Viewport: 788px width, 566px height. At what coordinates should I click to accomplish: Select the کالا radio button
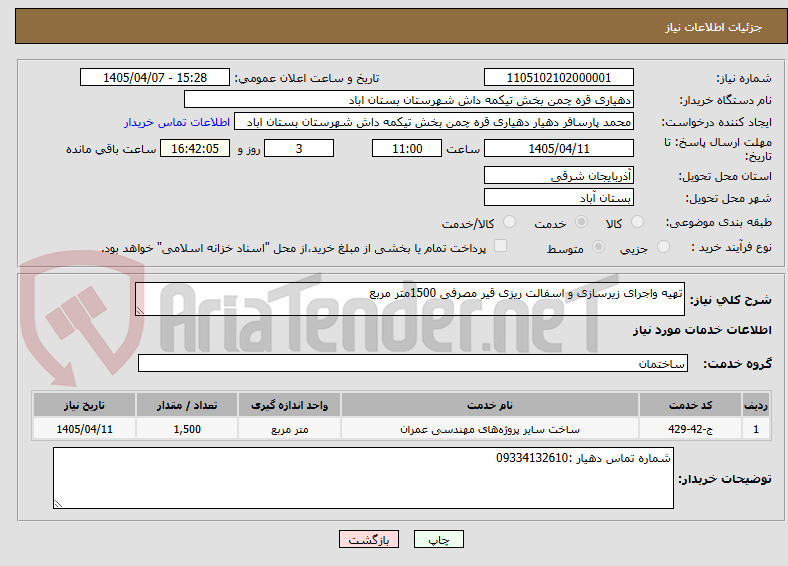pyautogui.click(x=637, y=222)
